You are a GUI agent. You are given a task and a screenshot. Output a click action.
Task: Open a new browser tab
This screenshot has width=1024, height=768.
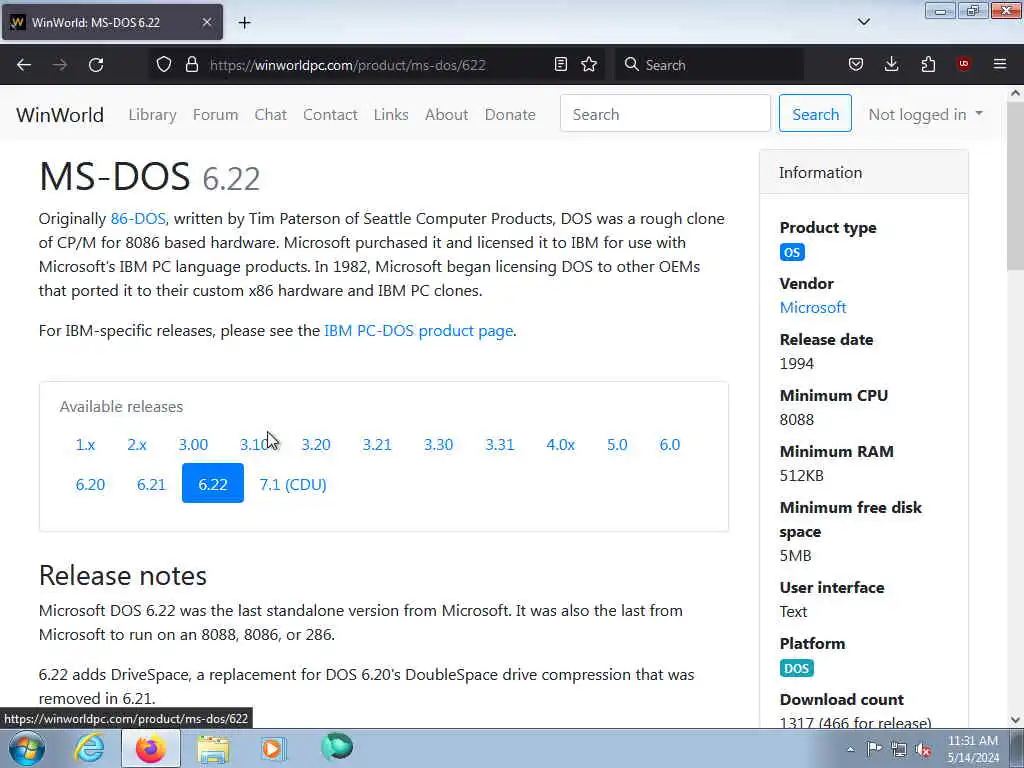click(244, 22)
